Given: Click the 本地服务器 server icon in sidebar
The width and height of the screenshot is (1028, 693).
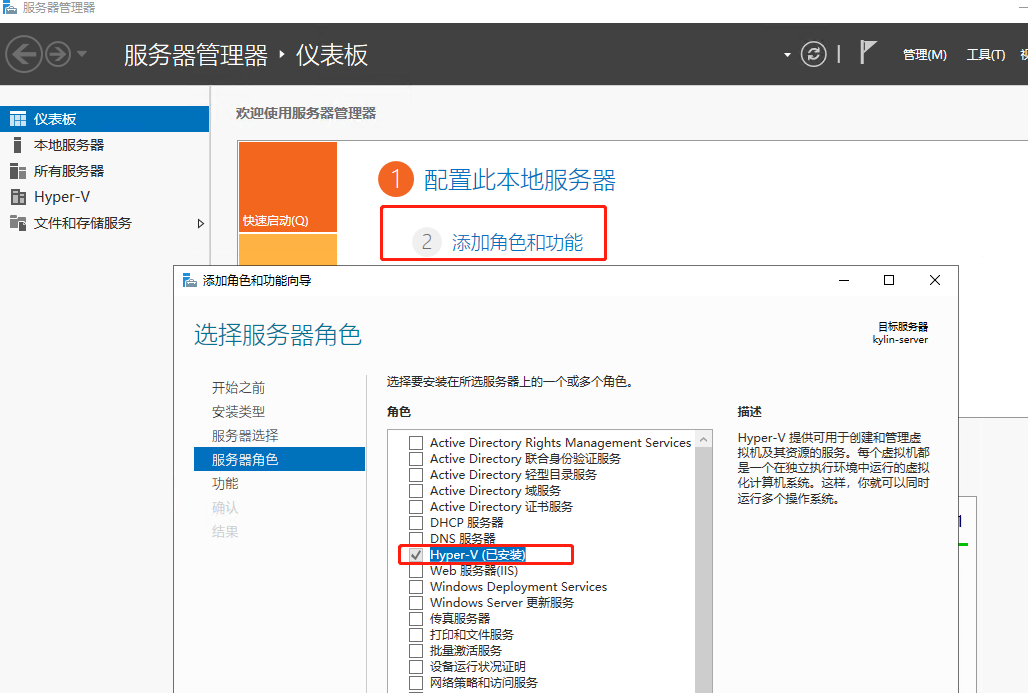Looking at the screenshot, I should coord(18,145).
